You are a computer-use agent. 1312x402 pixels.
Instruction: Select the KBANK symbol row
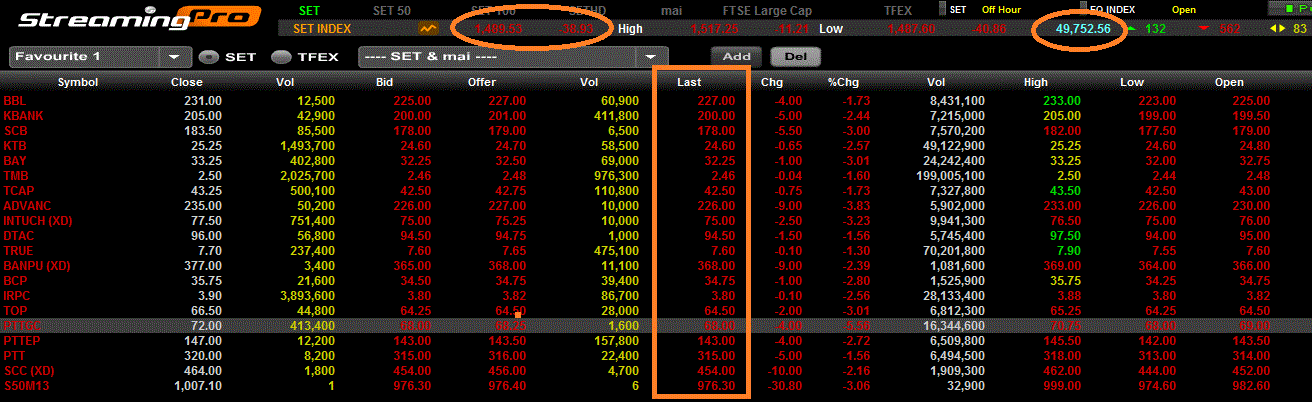click(x=656, y=116)
